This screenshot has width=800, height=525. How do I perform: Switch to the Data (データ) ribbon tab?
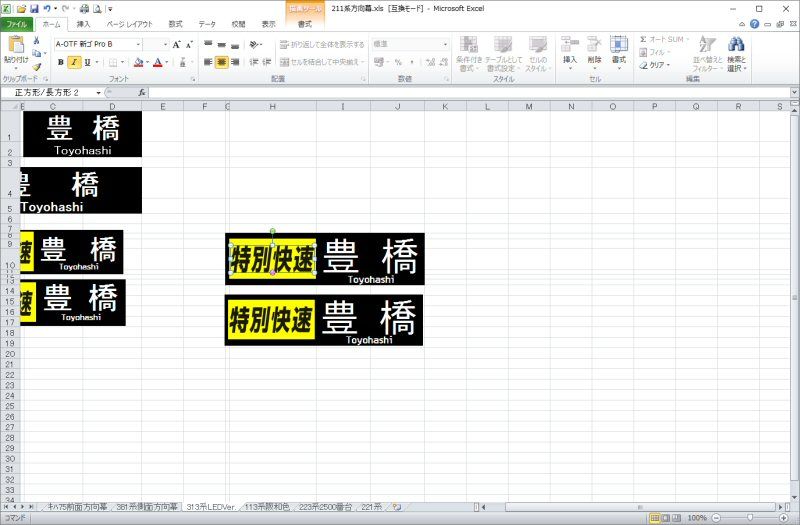coord(207,24)
